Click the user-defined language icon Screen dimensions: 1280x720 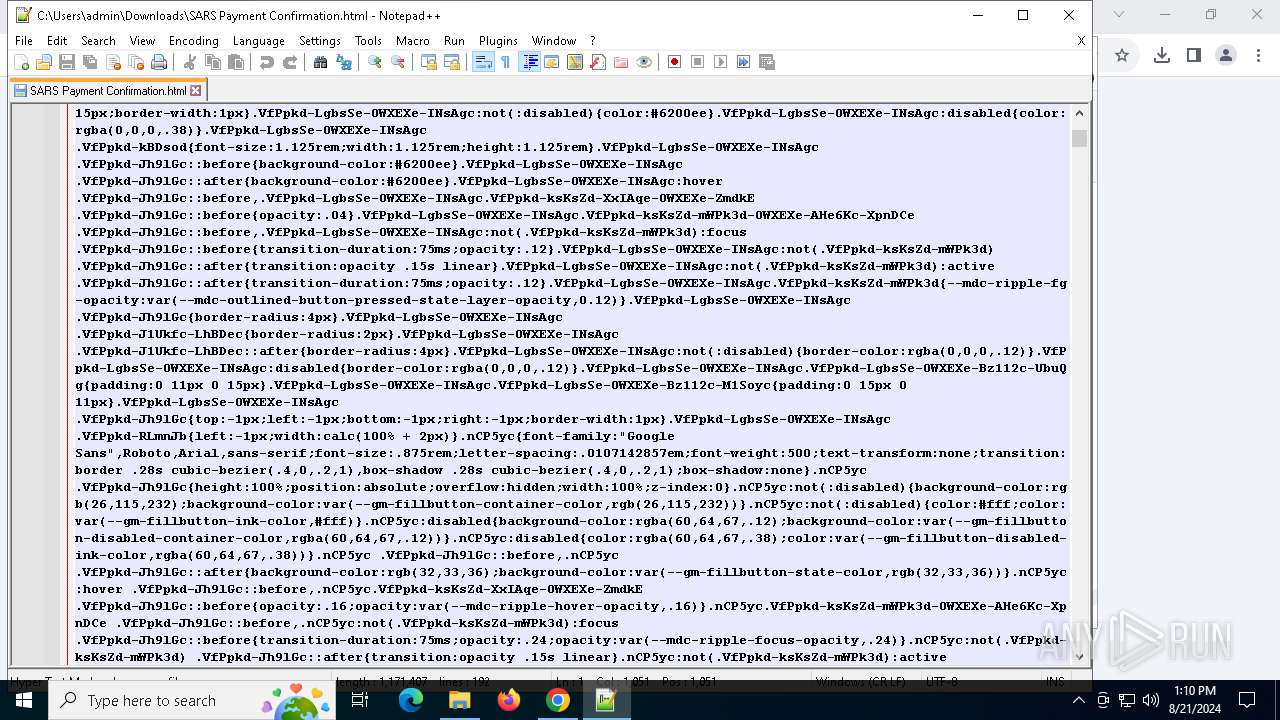click(552, 62)
